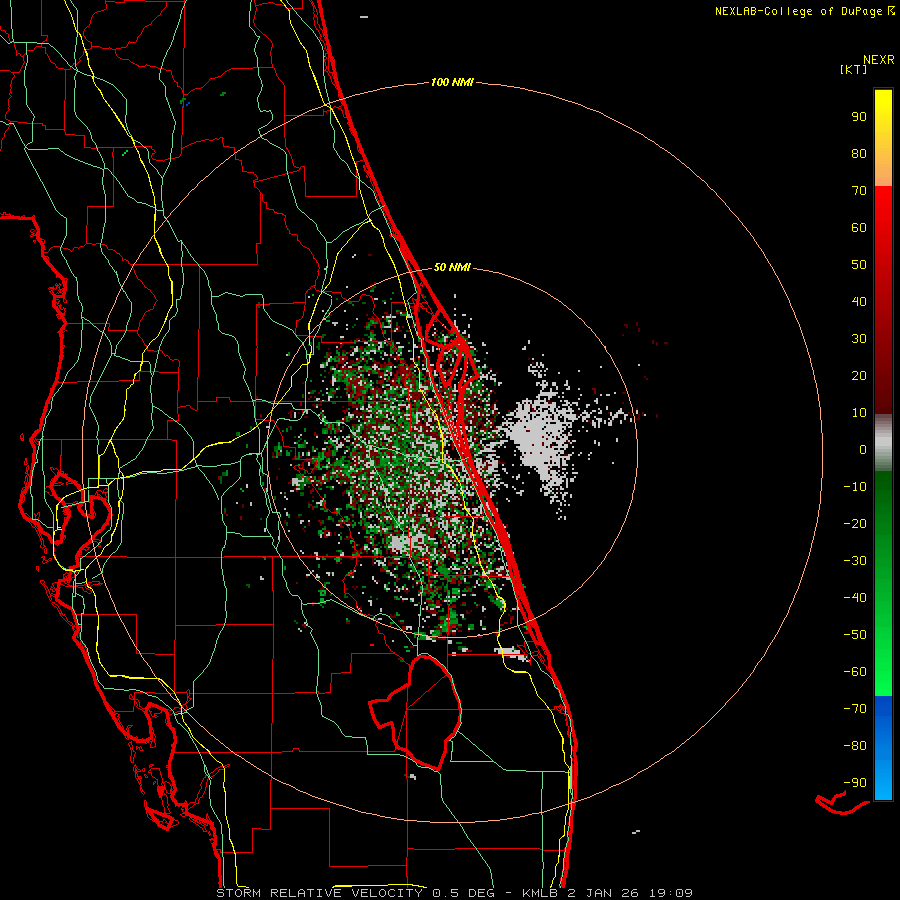Click the 70 value on the velocity scale
This screenshot has height=900, width=900.
859,191
